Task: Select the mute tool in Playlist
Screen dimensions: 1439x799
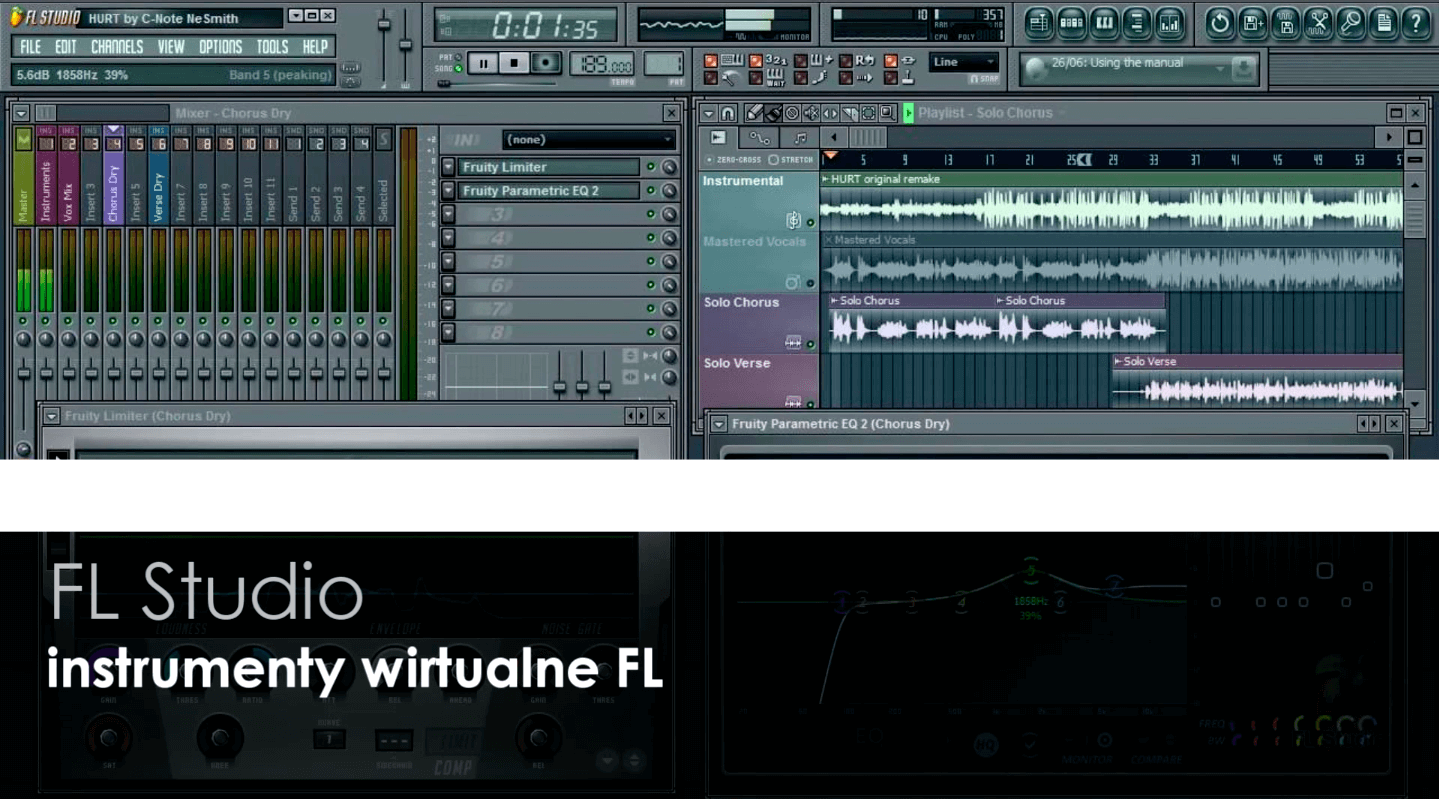Action: coord(811,113)
